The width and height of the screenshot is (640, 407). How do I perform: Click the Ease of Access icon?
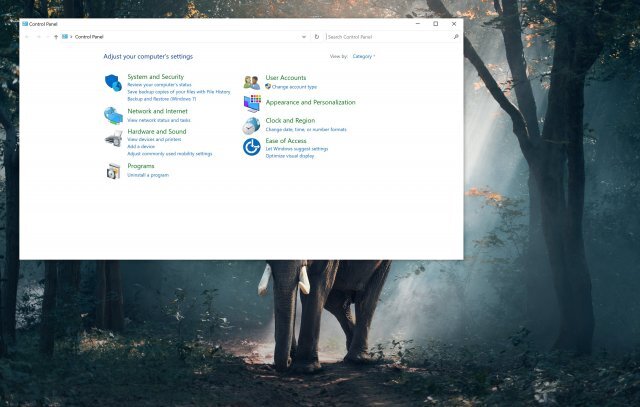252,147
